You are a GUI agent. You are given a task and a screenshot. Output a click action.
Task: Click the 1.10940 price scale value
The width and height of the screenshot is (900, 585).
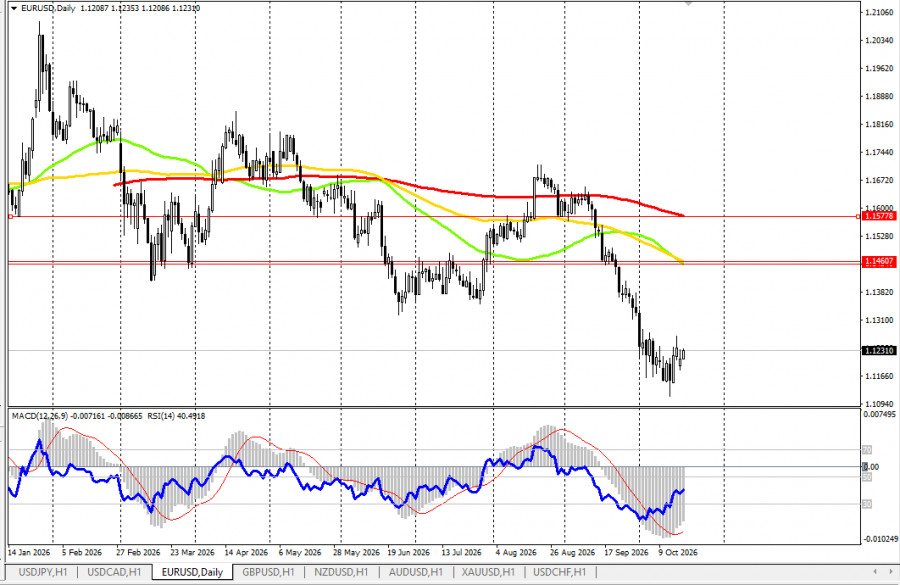(x=879, y=404)
